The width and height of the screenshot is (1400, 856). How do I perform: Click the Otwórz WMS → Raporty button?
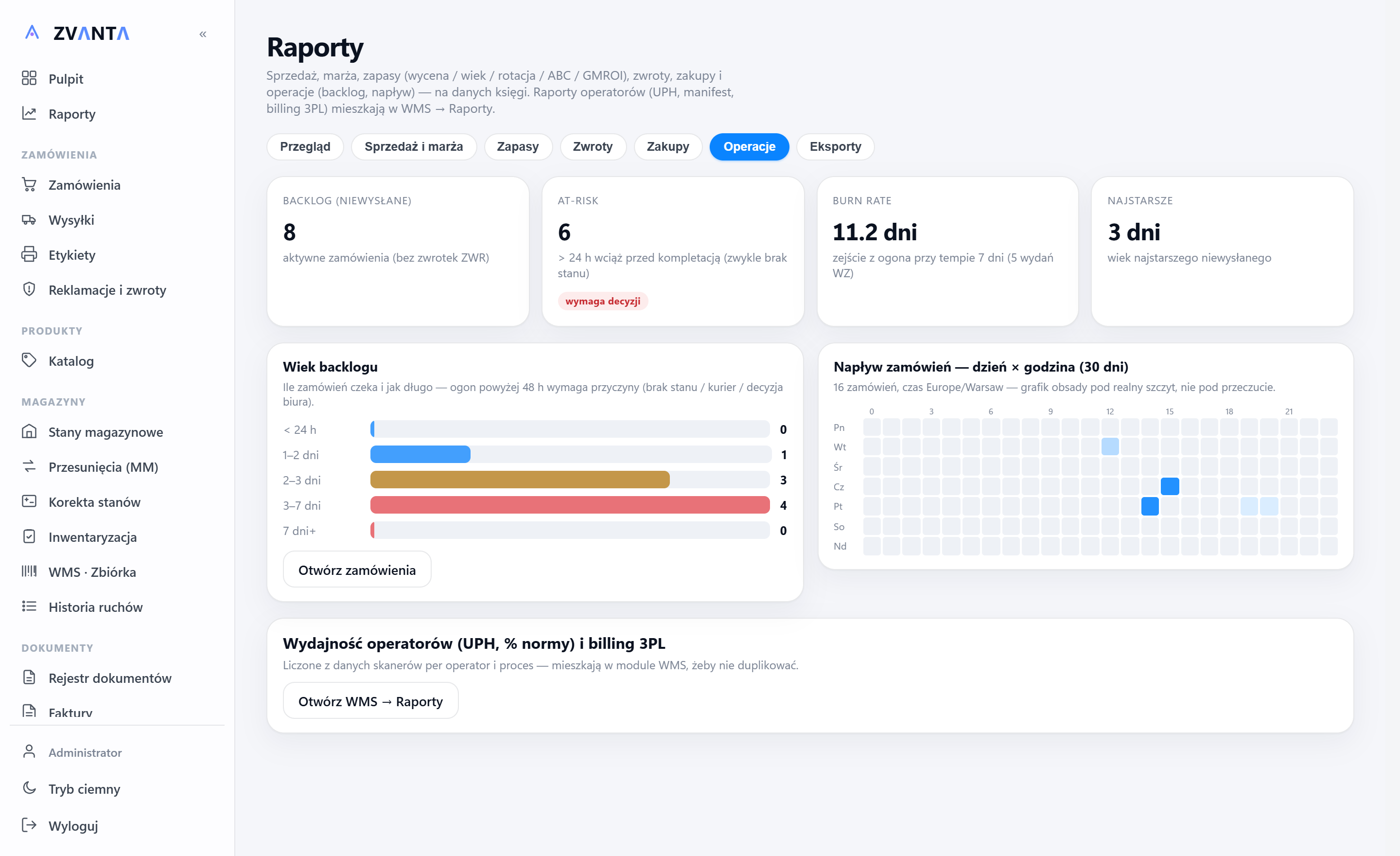(x=370, y=701)
